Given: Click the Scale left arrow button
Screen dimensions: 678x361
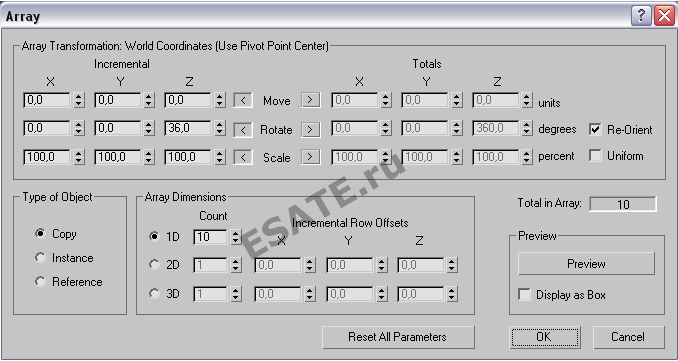Looking at the screenshot, I should (243, 157).
